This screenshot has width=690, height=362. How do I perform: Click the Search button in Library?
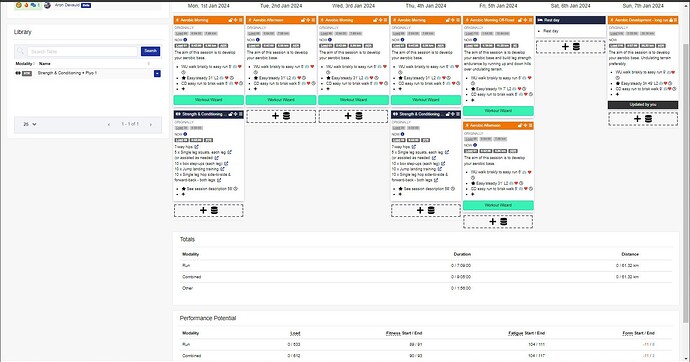coord(150,51)
